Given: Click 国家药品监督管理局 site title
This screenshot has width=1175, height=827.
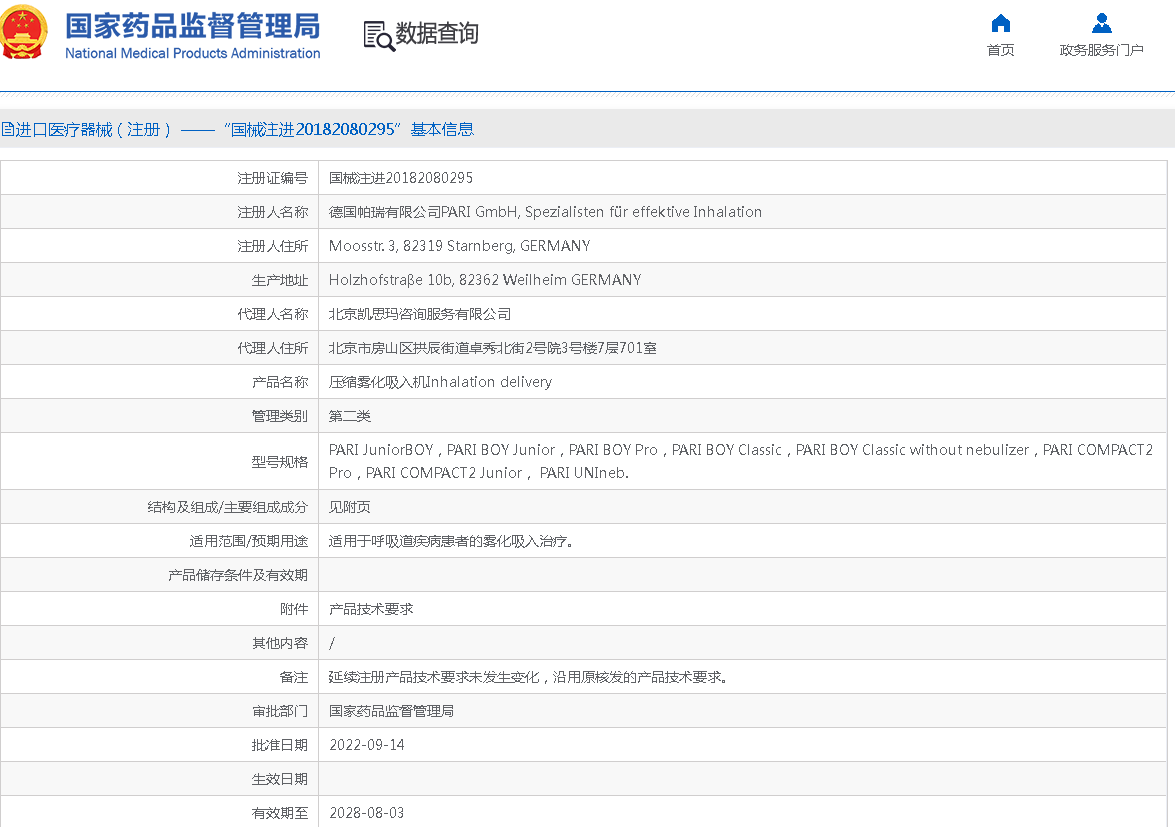Looking at the screenshot, I should (193, 26).
